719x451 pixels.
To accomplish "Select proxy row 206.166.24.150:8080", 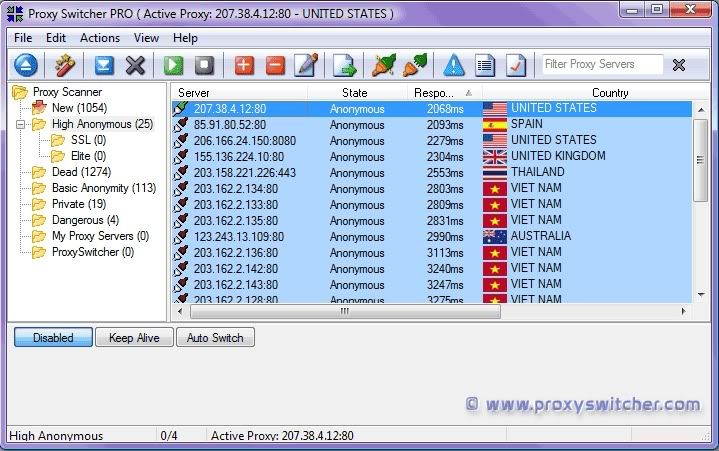I will tap(432, 141).
